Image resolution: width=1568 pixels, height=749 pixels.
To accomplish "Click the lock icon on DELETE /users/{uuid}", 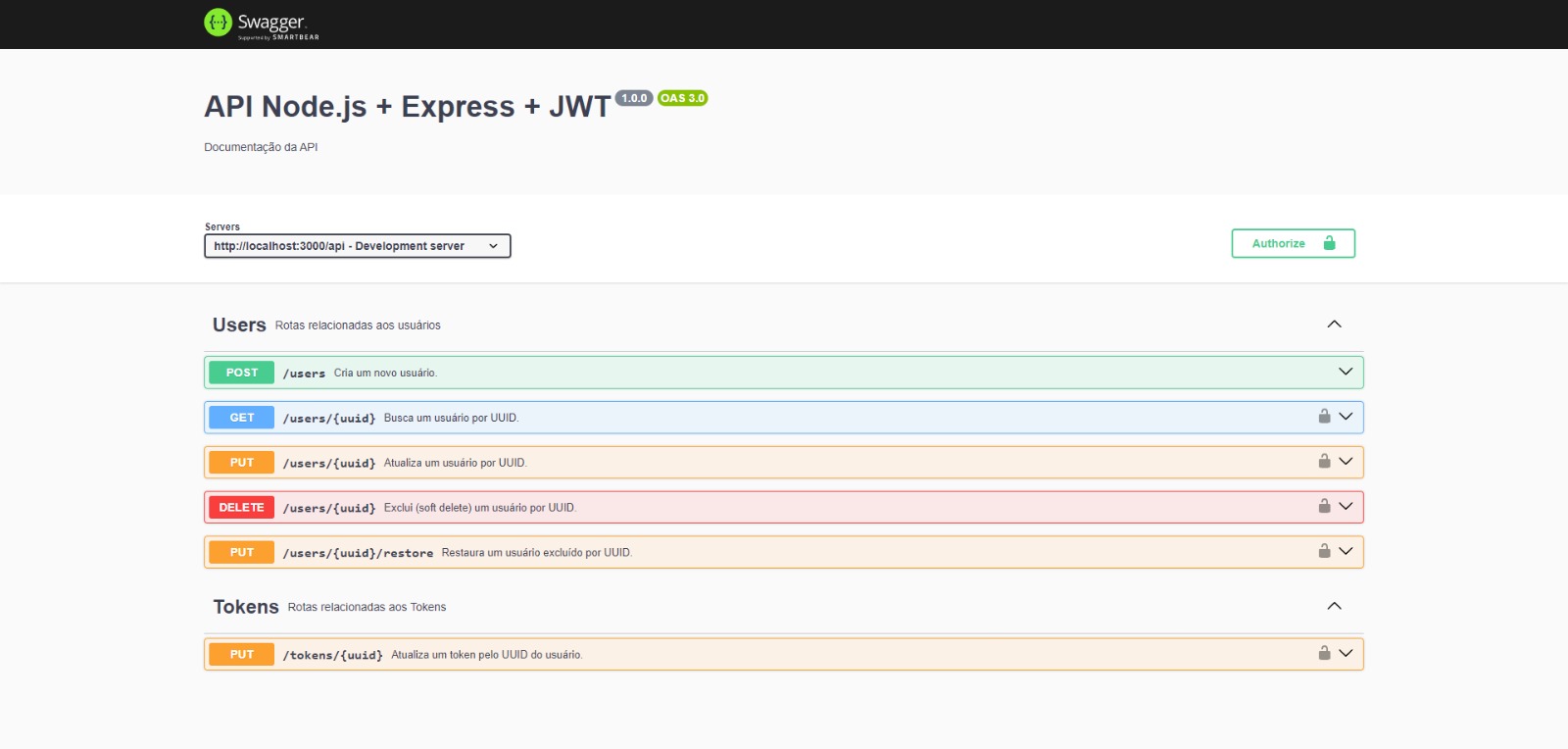I will [x=1324, y=506].
